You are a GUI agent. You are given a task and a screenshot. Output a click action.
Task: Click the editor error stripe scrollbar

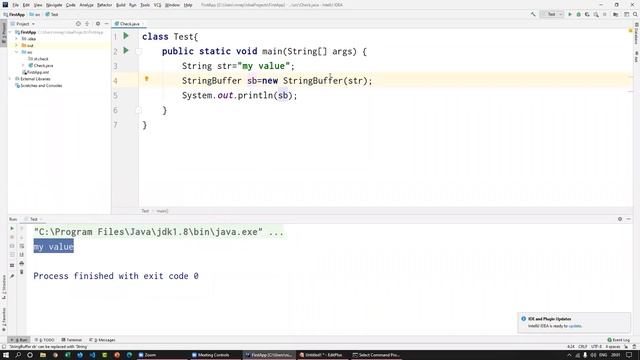[631, 118]
